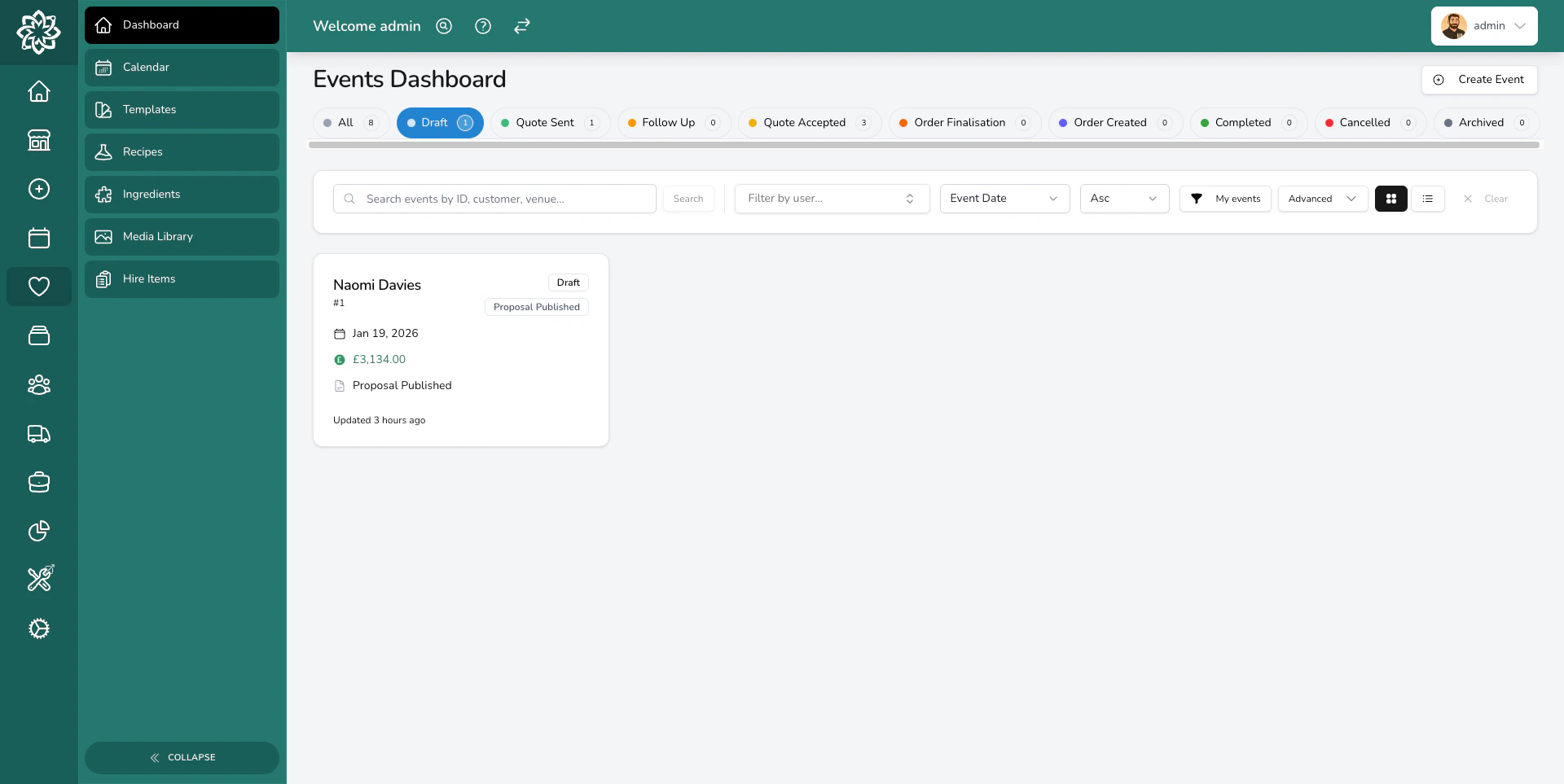Click the settings gear icon in sidebar
This screenshot has height=784, width=1564.
click(x=38, y=629)
